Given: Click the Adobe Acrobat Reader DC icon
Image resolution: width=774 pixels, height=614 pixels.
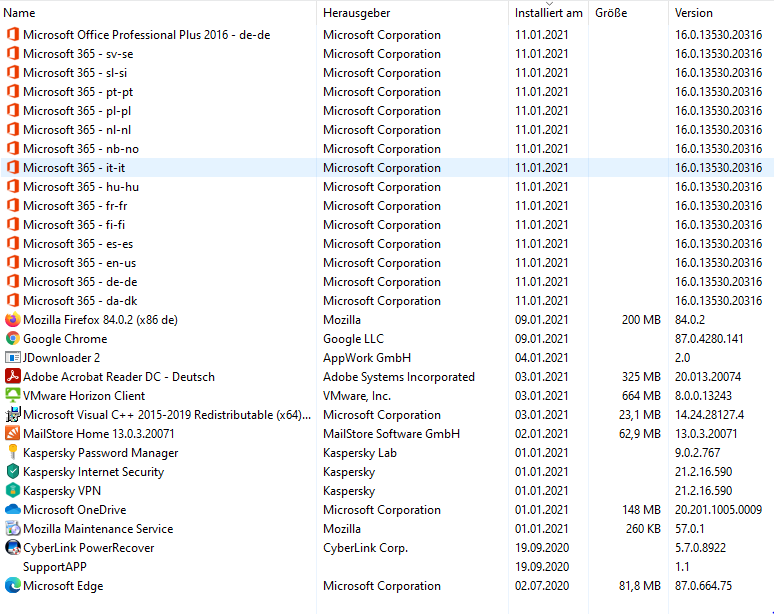Looking at the screenshot, I should [13, 377].
